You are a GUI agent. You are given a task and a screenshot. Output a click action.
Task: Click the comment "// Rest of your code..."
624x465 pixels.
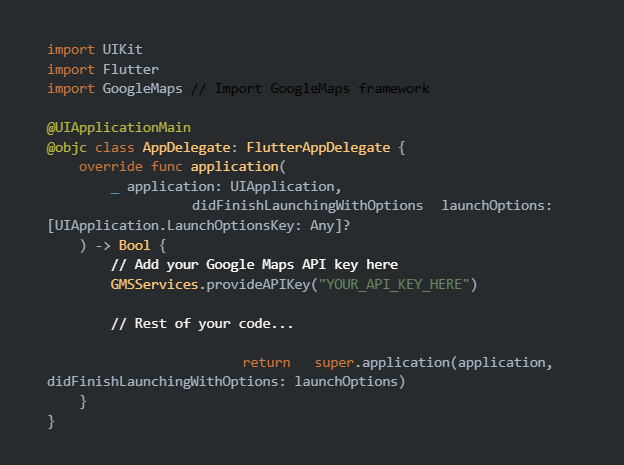[x=202, y=323]
